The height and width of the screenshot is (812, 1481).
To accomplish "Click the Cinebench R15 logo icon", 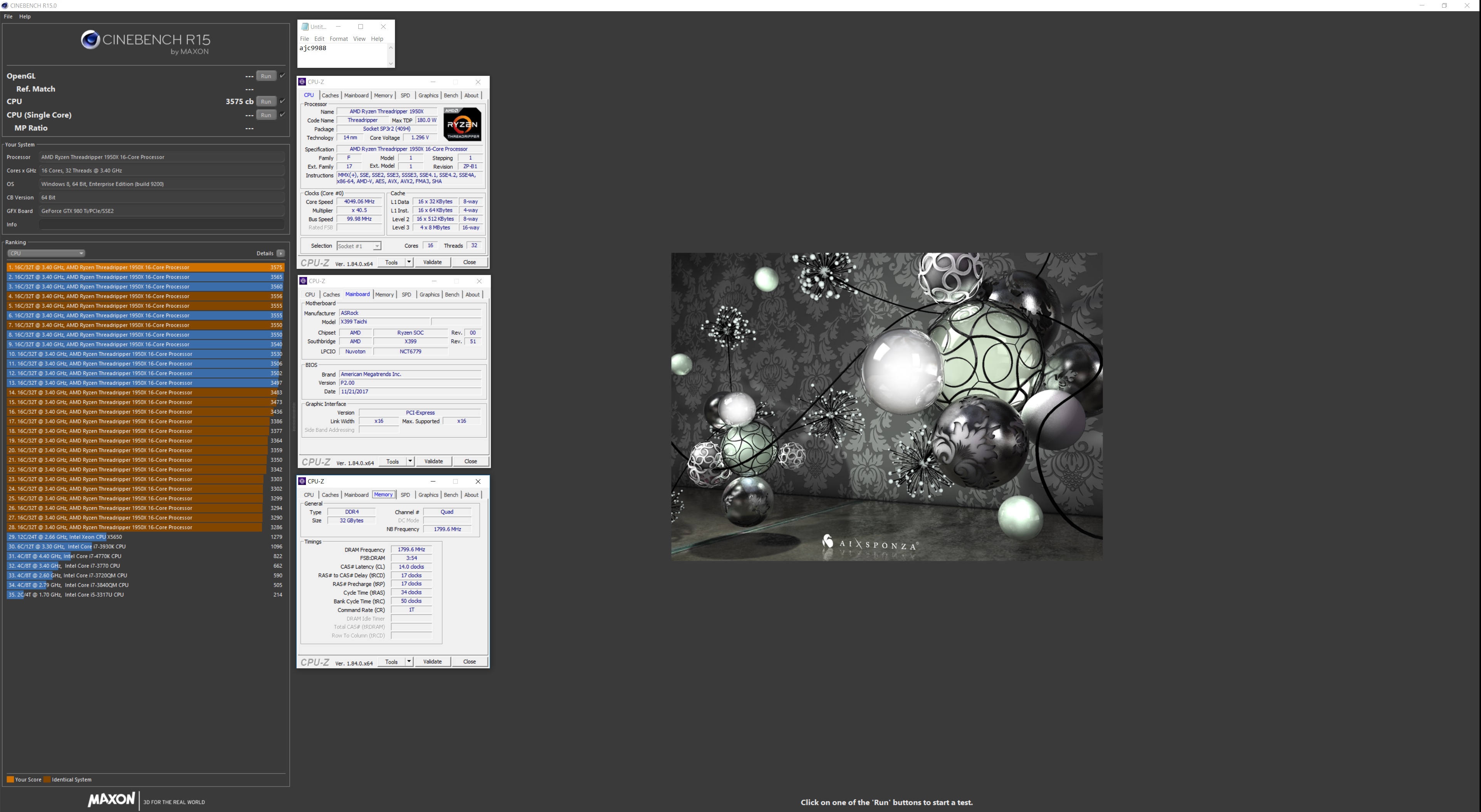I will coord(90,40).
